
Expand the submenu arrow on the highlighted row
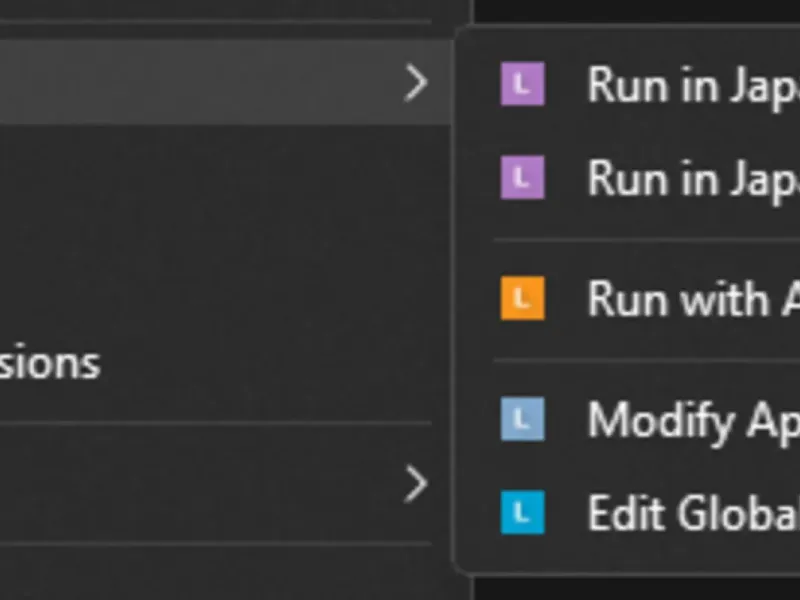(416, 83)
